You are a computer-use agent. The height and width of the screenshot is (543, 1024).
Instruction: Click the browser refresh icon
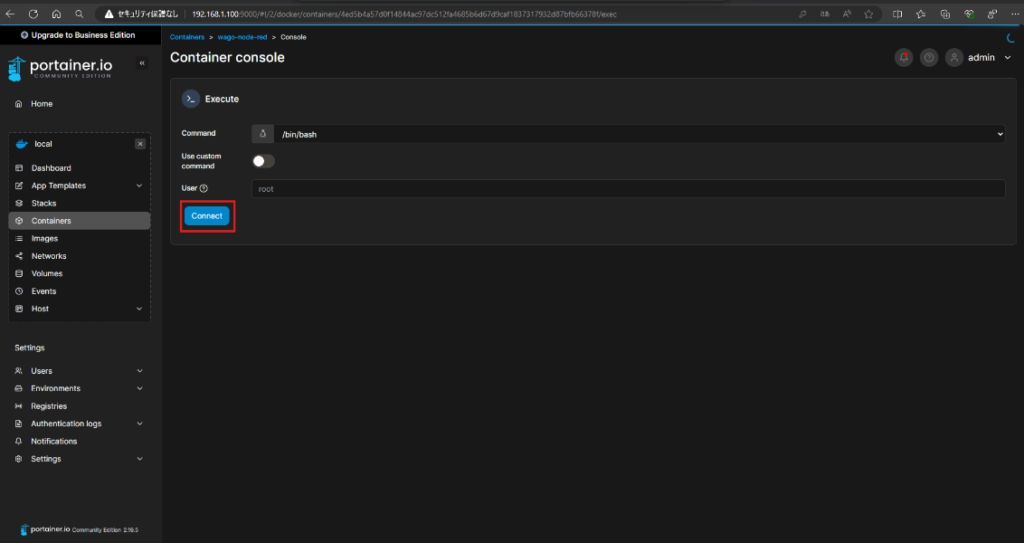coord(33,14)
